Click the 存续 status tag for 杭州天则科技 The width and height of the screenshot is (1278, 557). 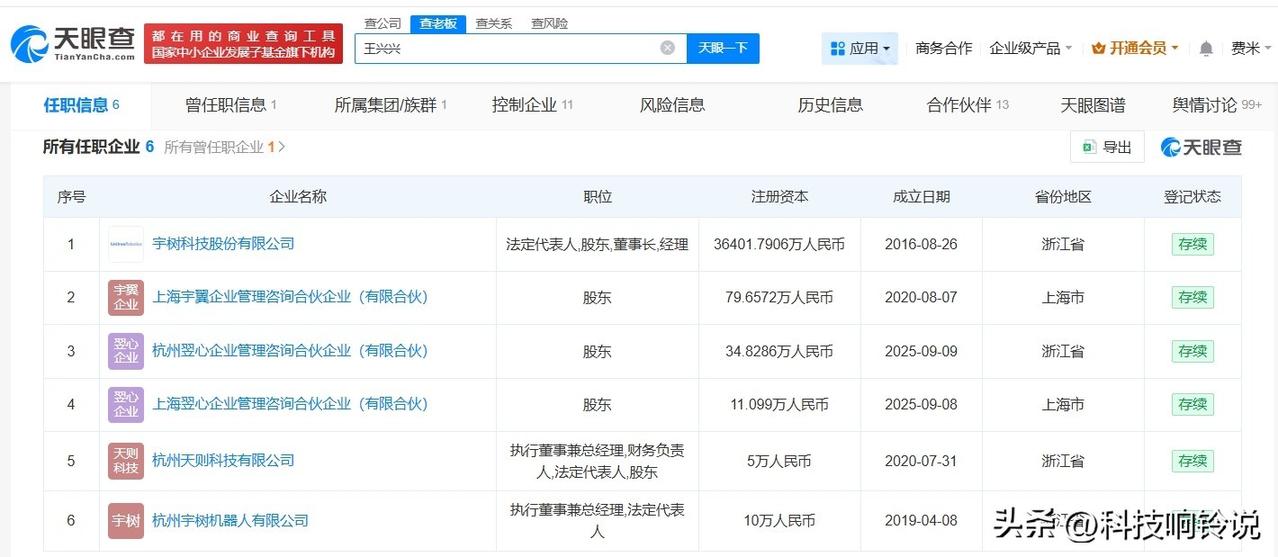[x=1193, y=461]
